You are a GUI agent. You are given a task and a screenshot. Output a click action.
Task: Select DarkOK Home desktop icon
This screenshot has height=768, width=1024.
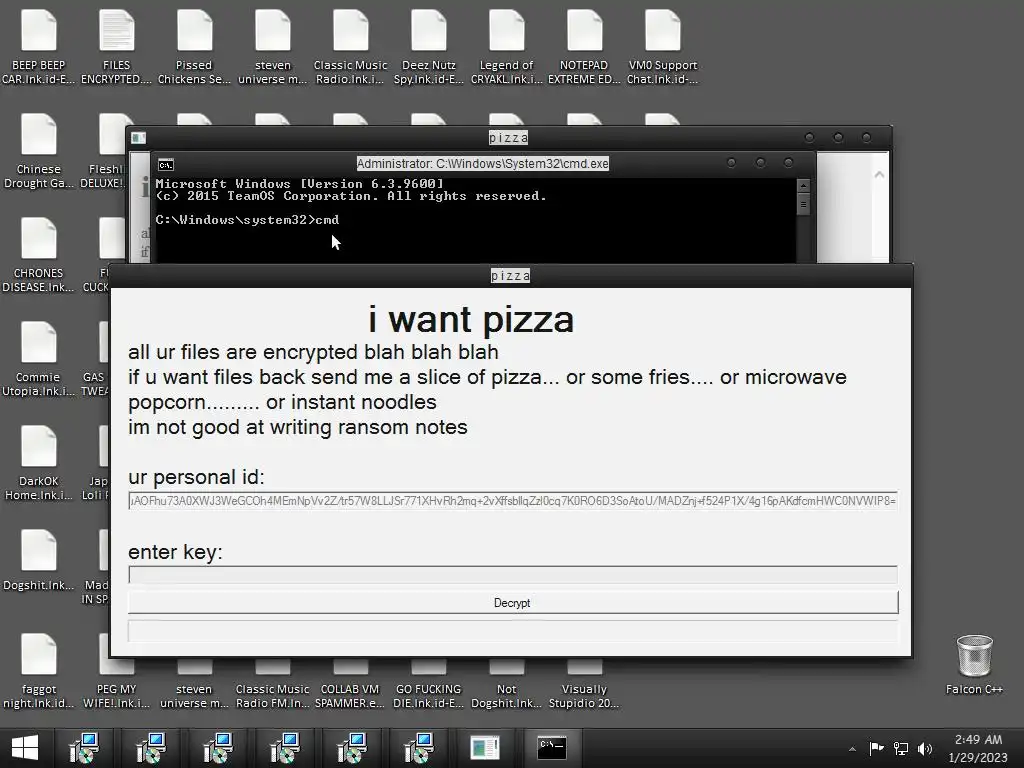tap(39, 463)
